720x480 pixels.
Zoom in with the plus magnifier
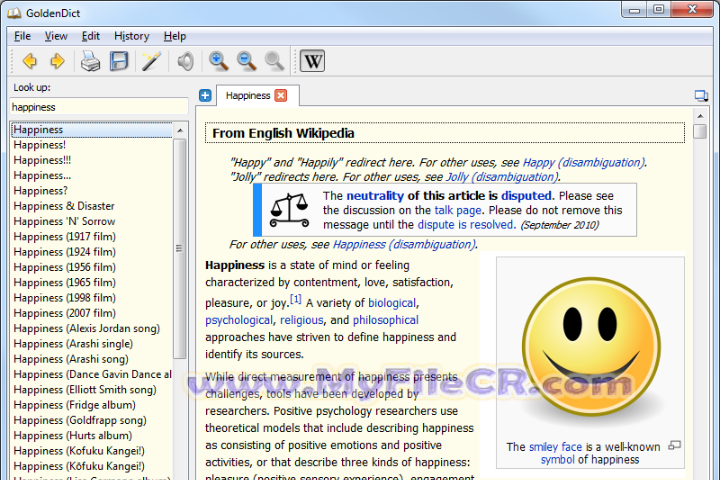(x=218, y=61)
